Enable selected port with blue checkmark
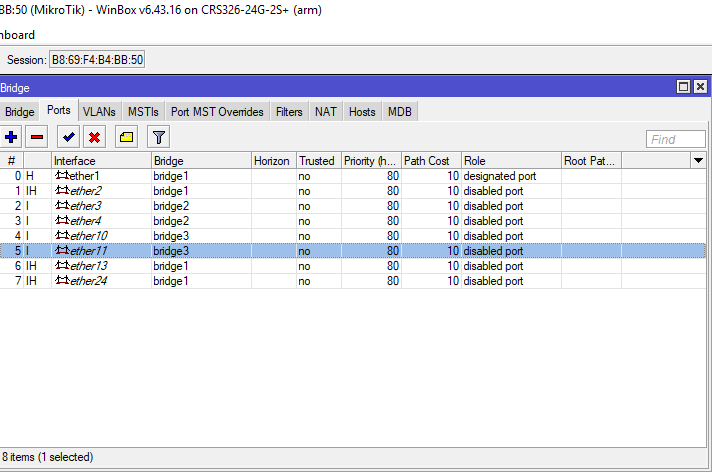The image size is (712, 472). pos(69,137)
